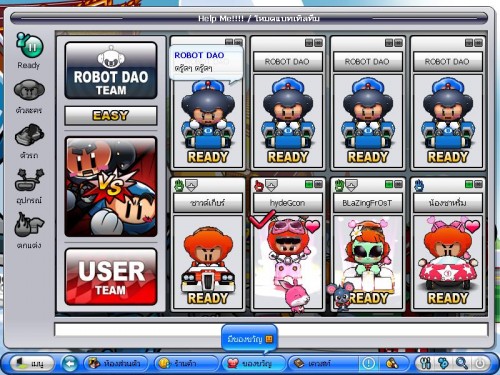Select the USER TEAM button

tap(111, 277)
